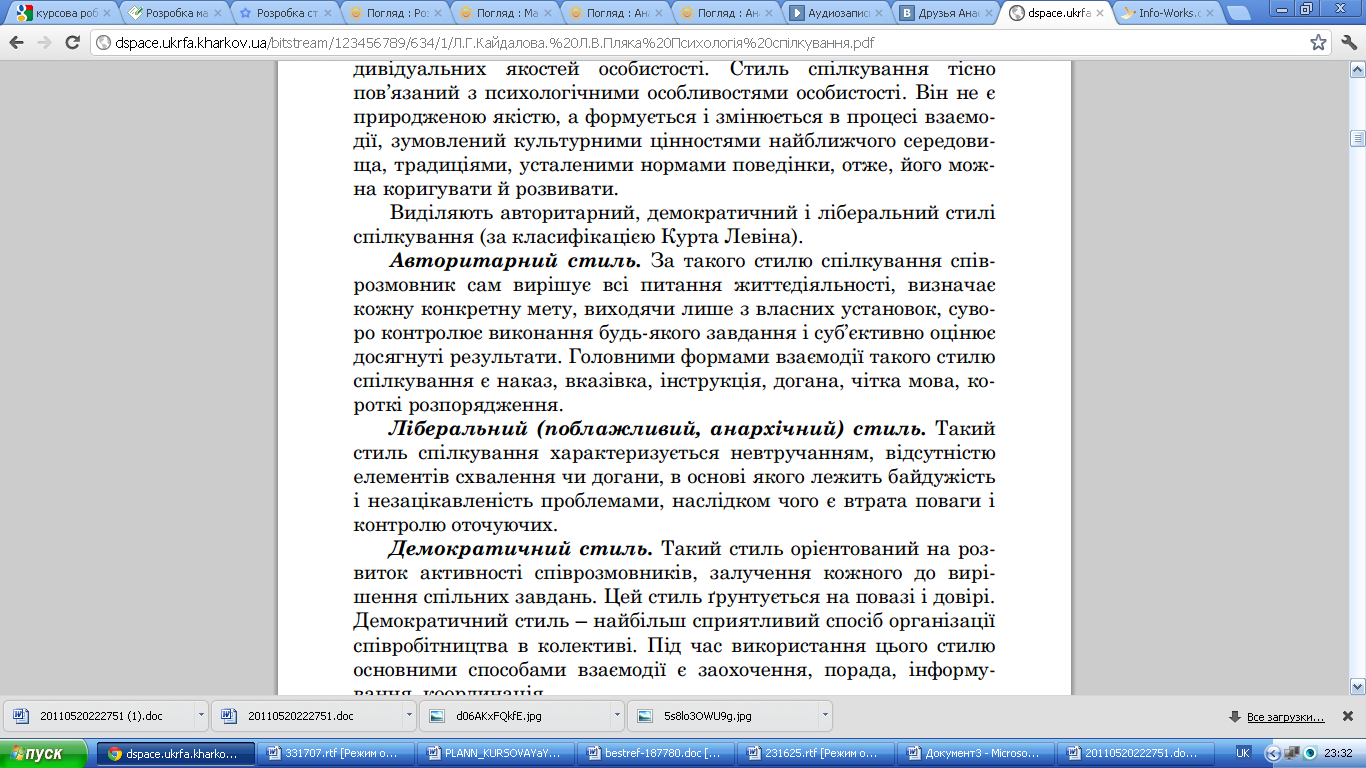Image resolution: width=1366 pixels, height=768 pixels.
Task: Click the scrollbar down arrow
Action: (1357, 686)
